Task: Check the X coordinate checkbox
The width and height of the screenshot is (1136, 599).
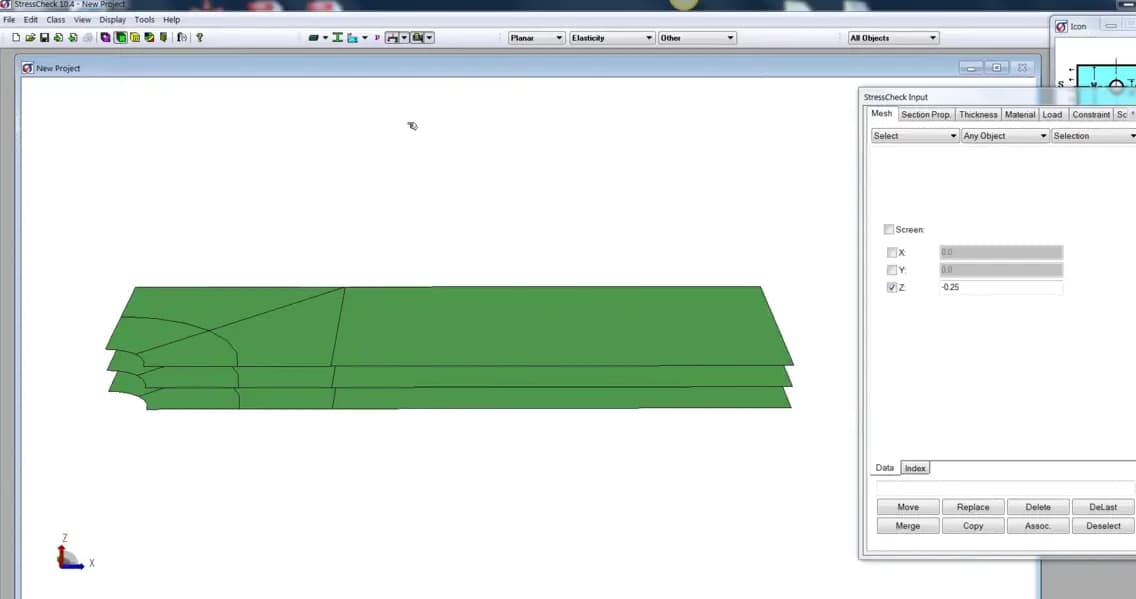Action: pyautogui.click(x=892, y=252)
